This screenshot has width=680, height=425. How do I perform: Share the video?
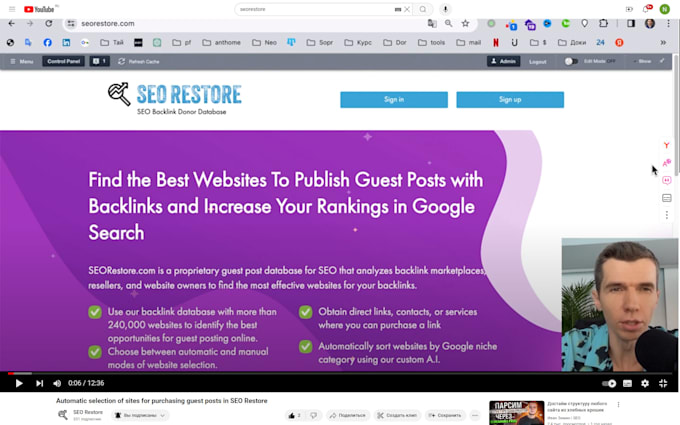[x=348, y=415]
